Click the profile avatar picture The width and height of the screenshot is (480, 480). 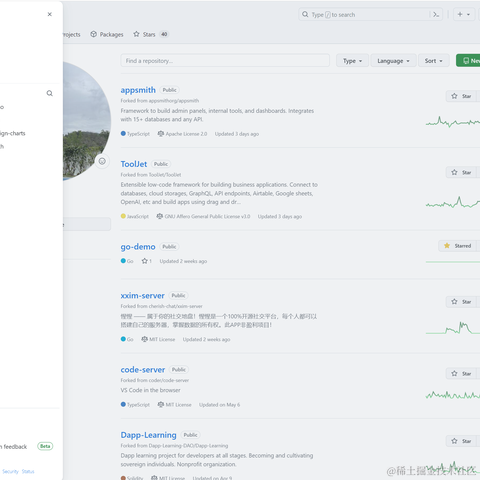pos(85,121)
